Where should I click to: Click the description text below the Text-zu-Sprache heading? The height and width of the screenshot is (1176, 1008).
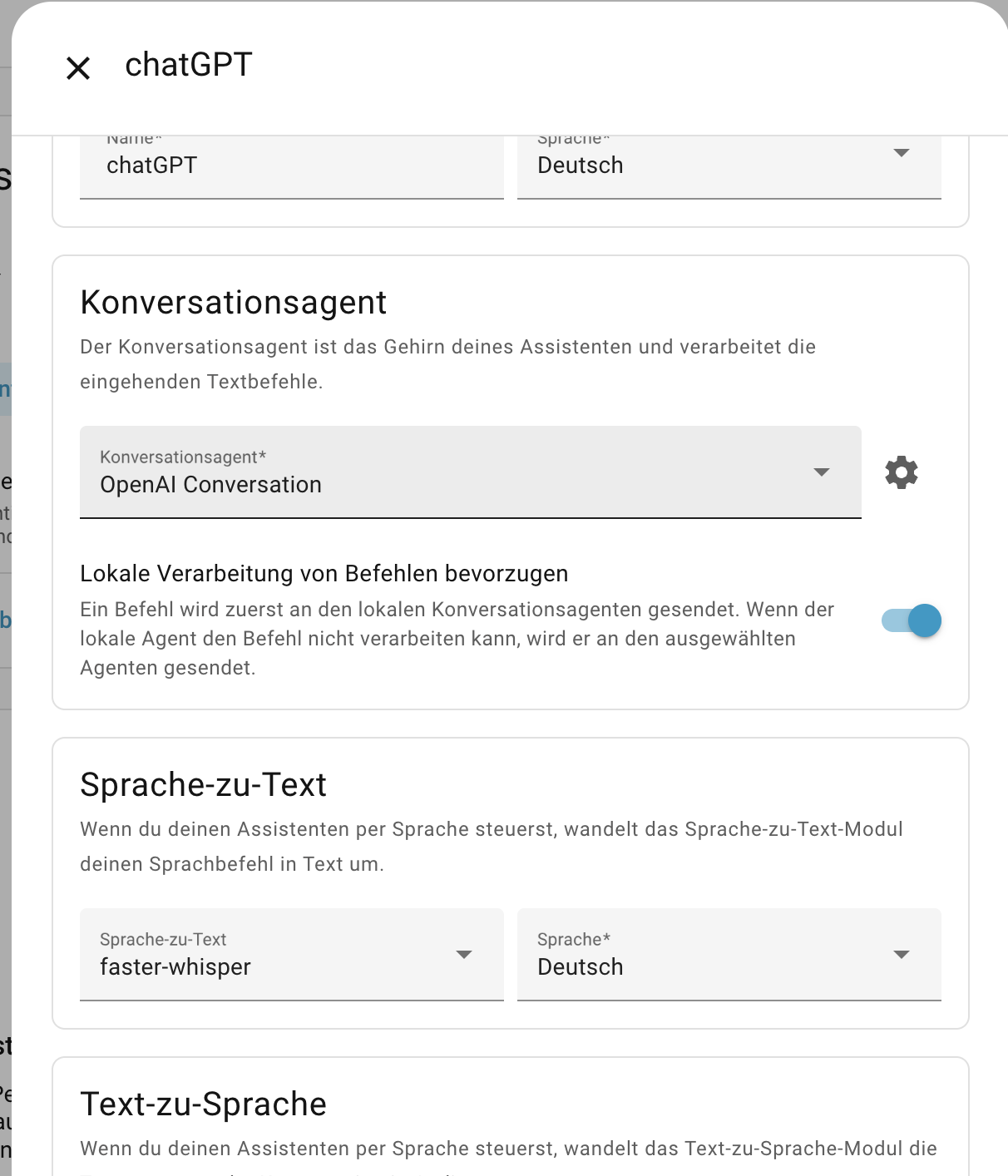click(x=508, y=1149)
